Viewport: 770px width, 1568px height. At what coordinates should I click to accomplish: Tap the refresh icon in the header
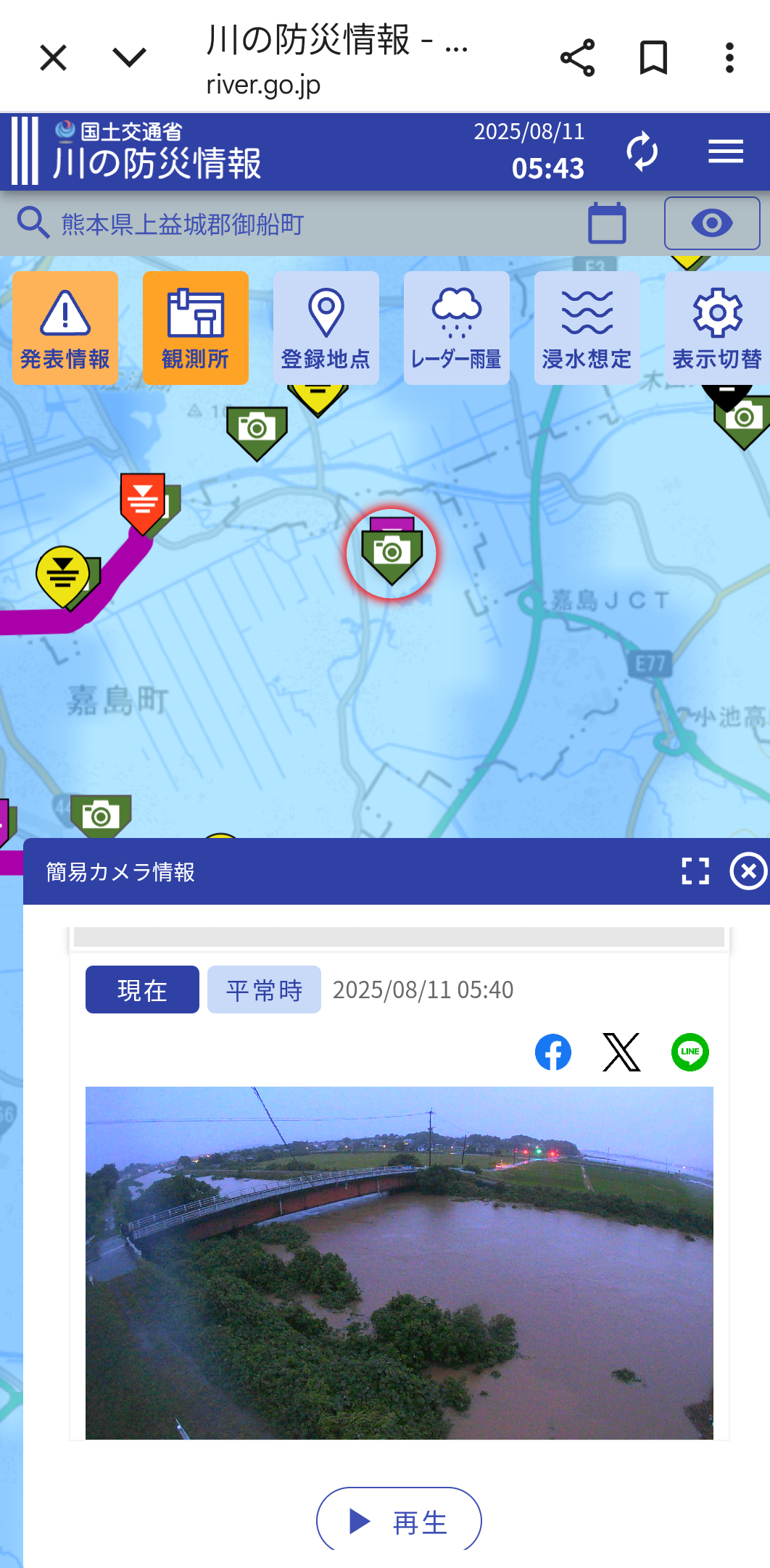(x=642, y=152)
